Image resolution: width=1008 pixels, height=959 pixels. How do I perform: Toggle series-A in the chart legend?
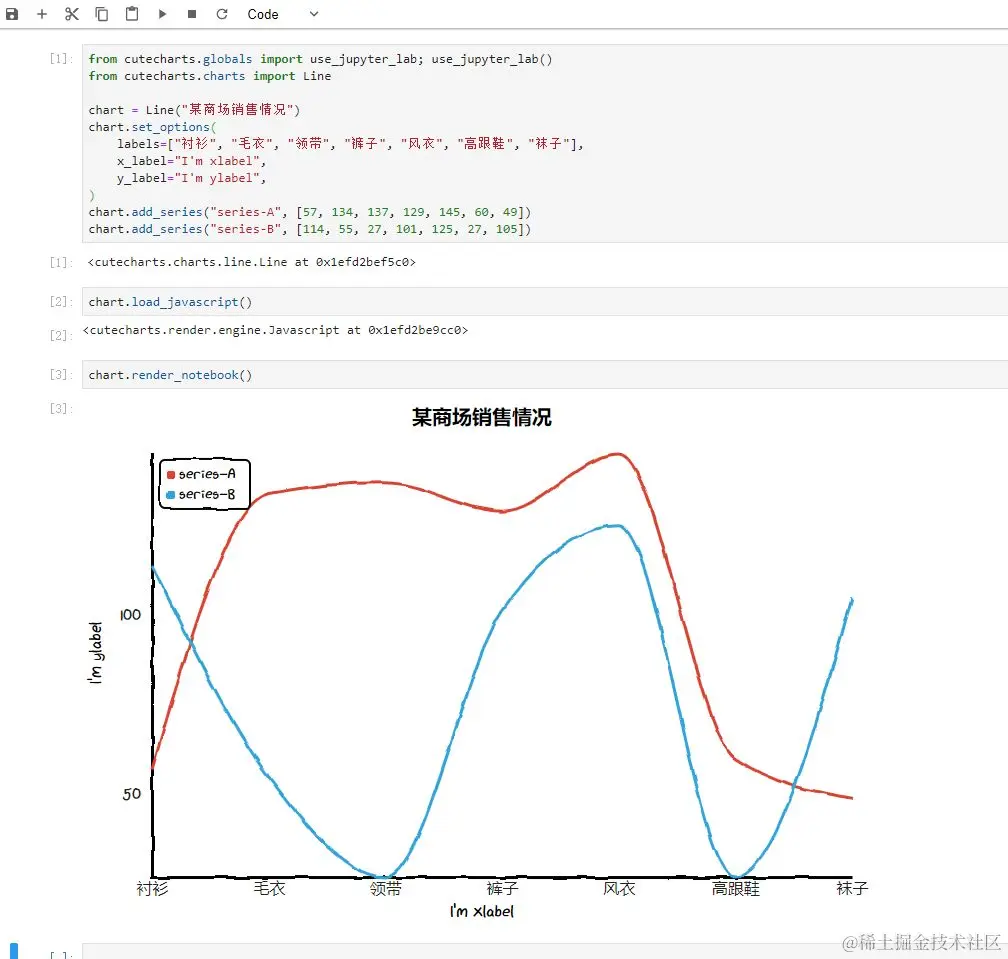coord(201,474)
